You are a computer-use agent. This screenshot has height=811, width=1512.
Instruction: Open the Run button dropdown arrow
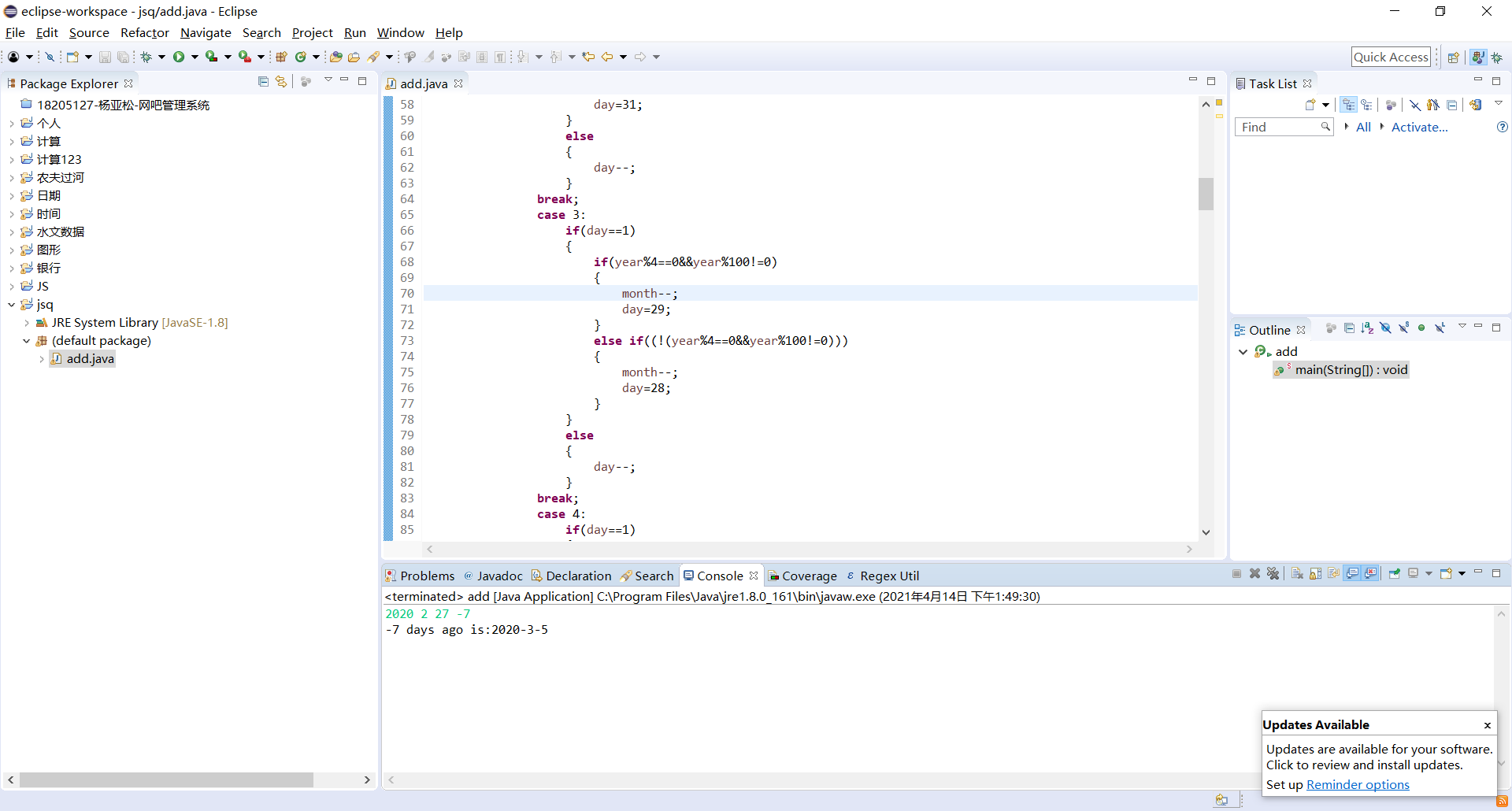[195, 57]
